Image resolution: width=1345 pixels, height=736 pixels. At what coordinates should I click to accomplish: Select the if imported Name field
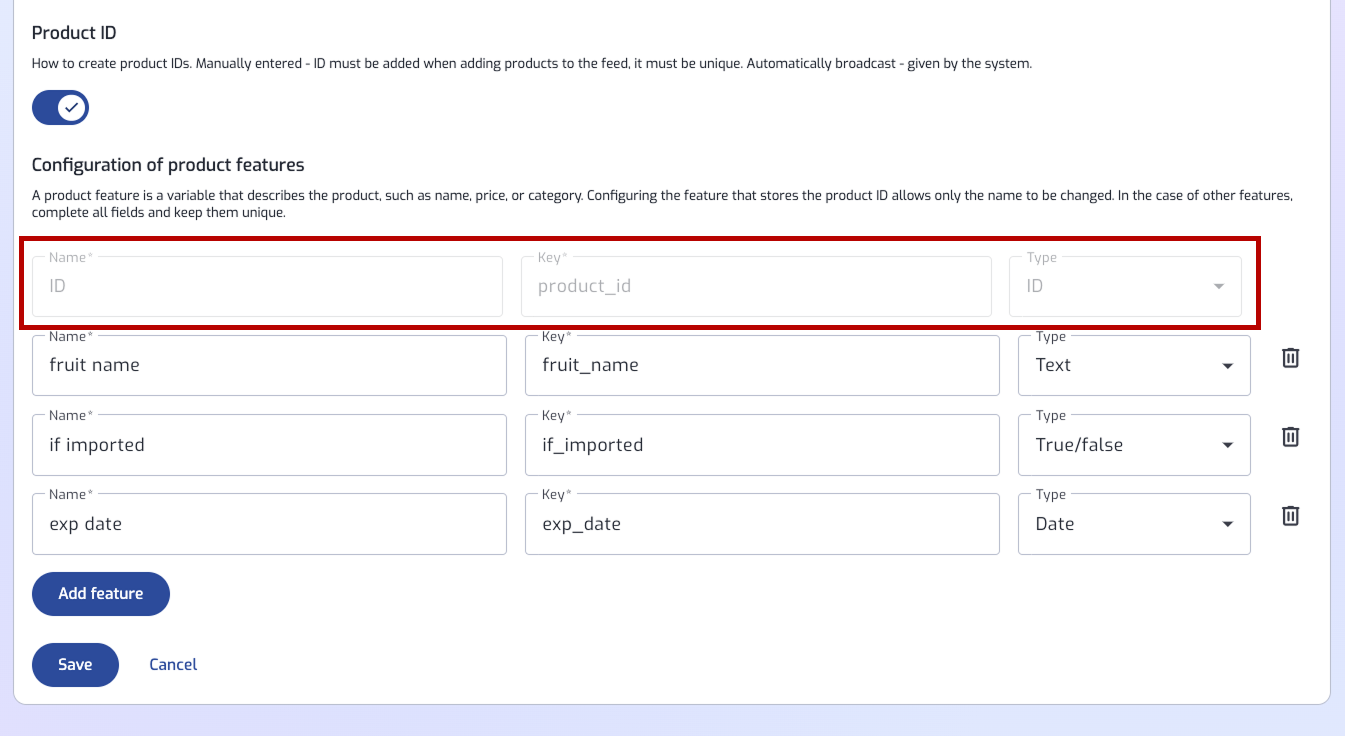point(270,444)
